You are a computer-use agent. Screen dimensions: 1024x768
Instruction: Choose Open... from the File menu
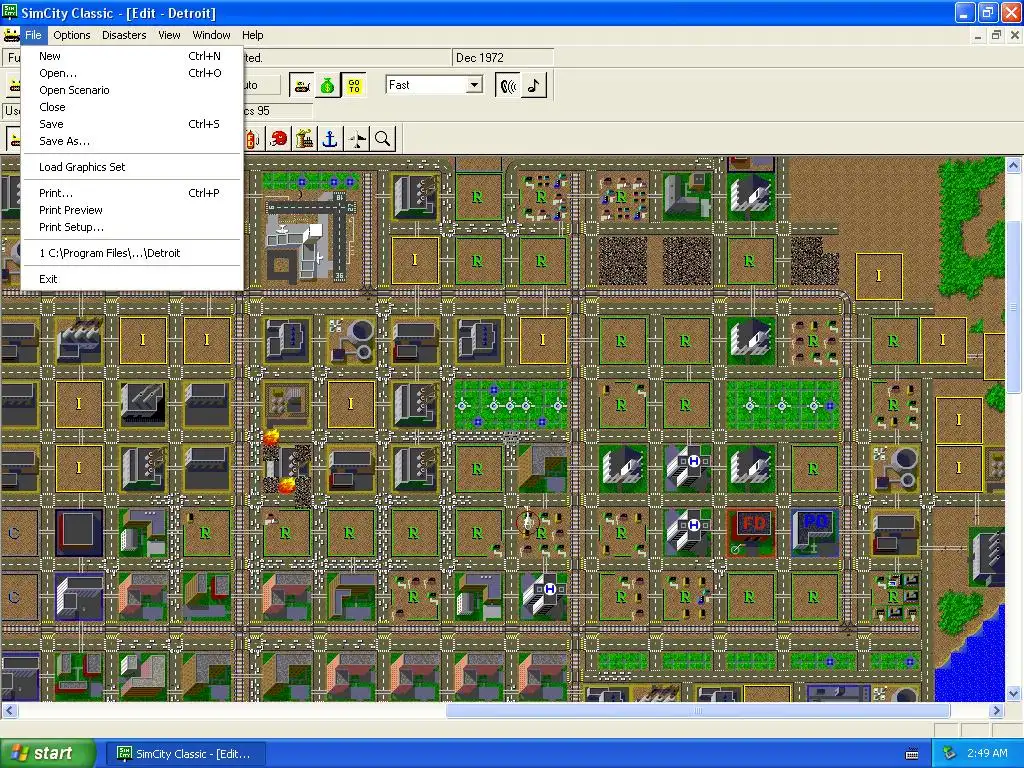tap(132, 73)
